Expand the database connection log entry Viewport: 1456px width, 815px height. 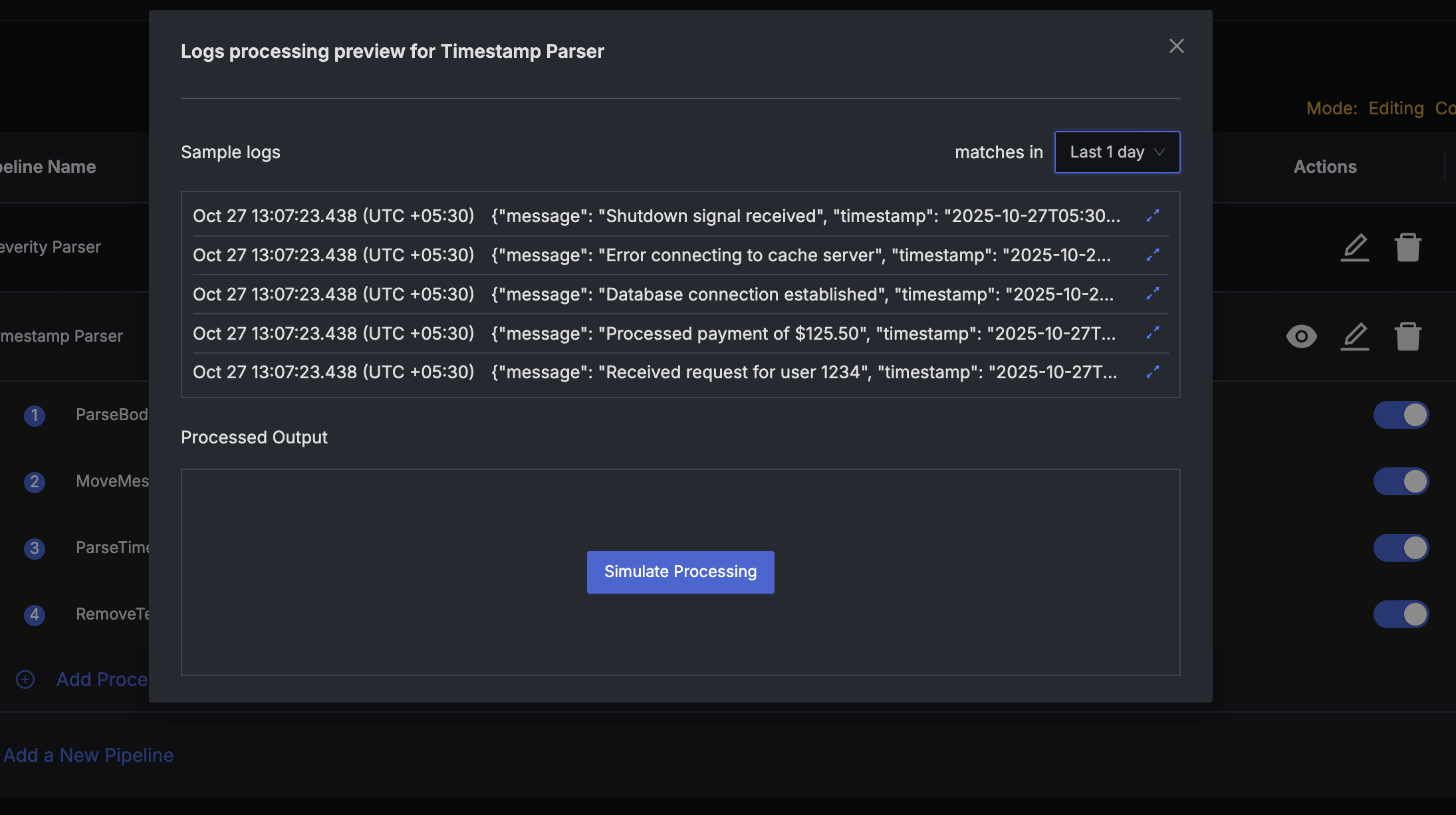click(1153, 294)
